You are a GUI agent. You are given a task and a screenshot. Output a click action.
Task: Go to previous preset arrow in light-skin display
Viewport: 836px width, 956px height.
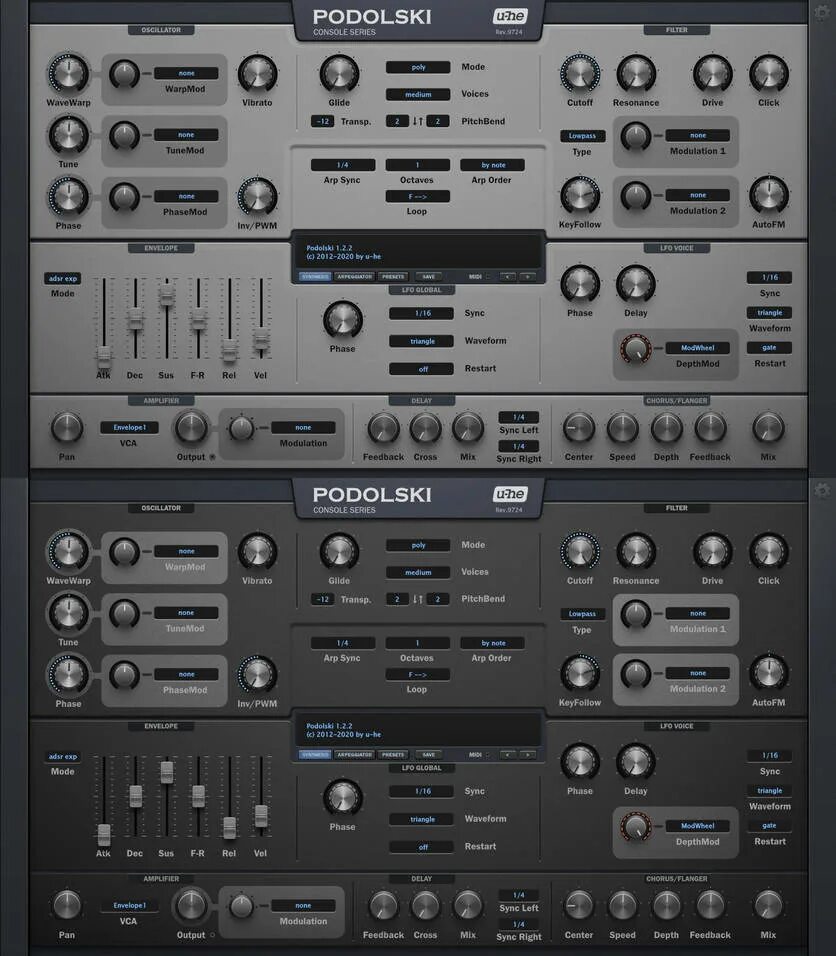(x=507, y=277)
